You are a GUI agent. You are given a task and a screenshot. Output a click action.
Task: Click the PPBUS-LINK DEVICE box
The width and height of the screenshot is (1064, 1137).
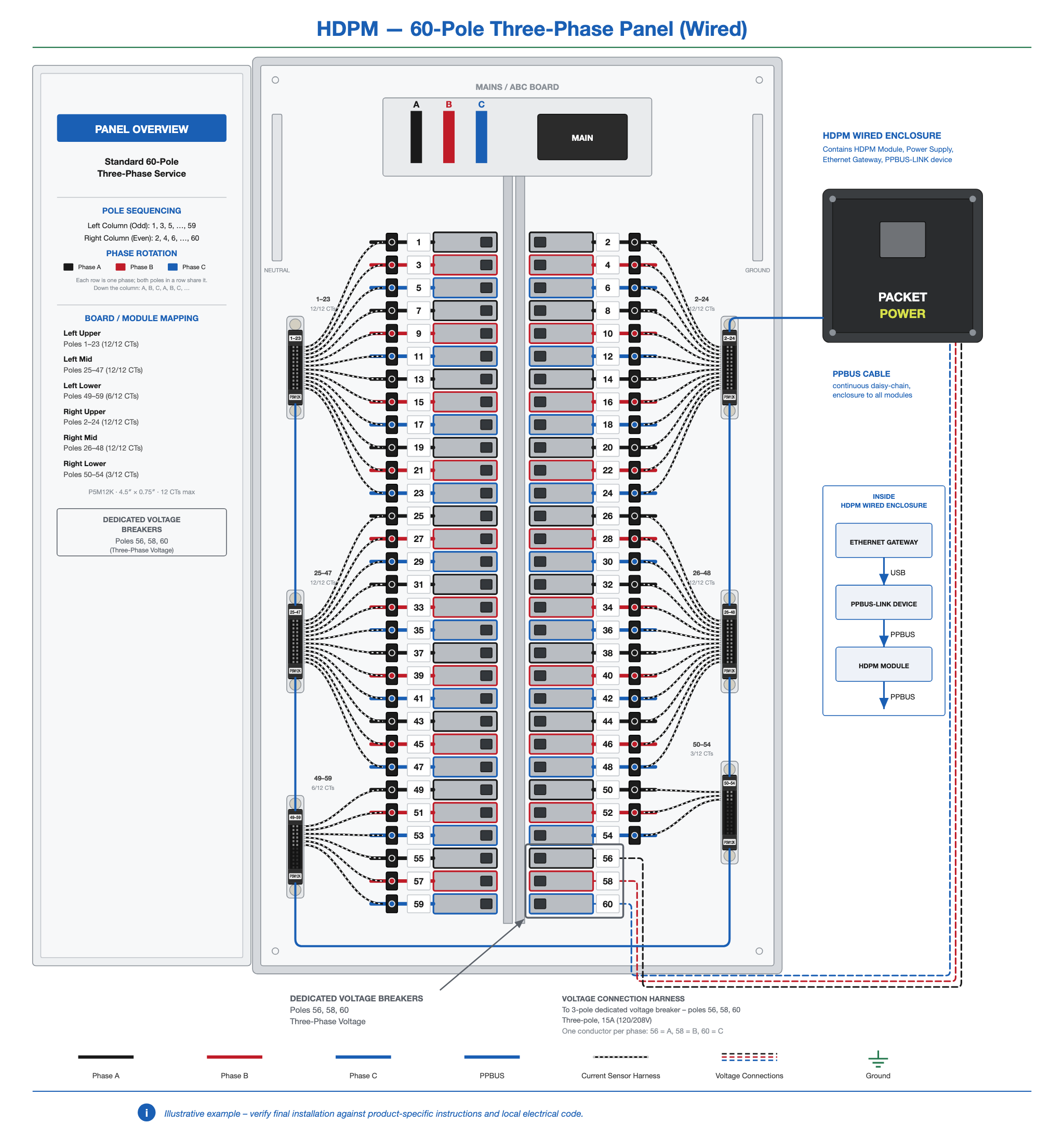coord(883,602)
